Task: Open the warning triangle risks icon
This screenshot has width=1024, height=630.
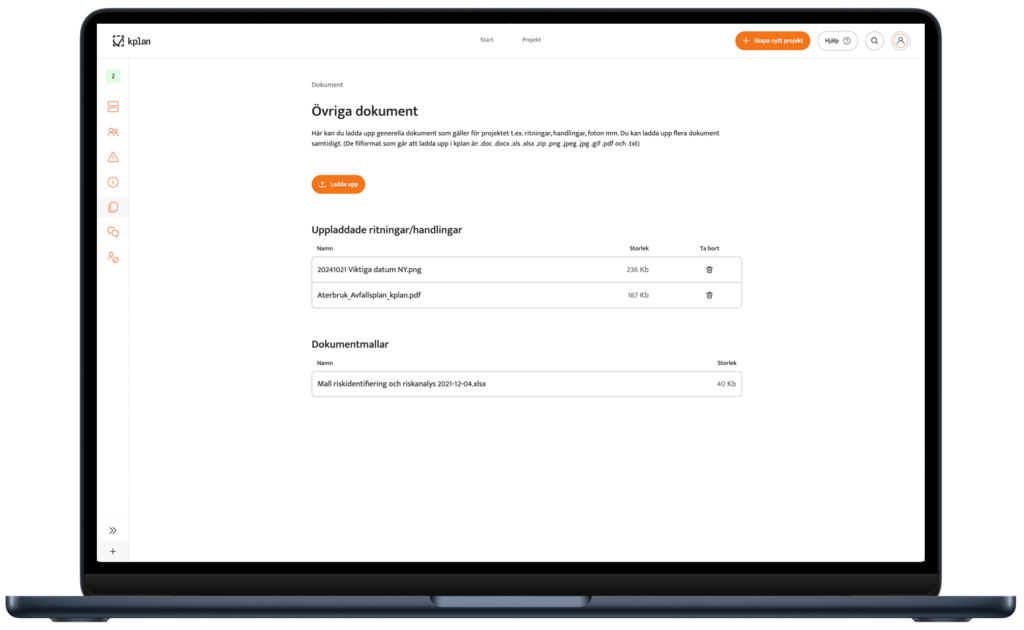Action: pos(113,157)
